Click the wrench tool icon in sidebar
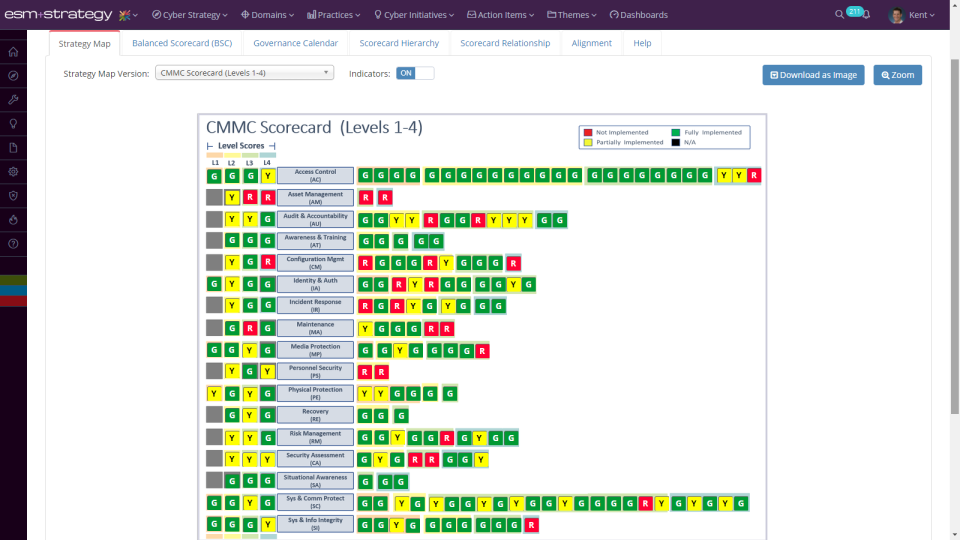960x540 pixels. coord(13,100)
